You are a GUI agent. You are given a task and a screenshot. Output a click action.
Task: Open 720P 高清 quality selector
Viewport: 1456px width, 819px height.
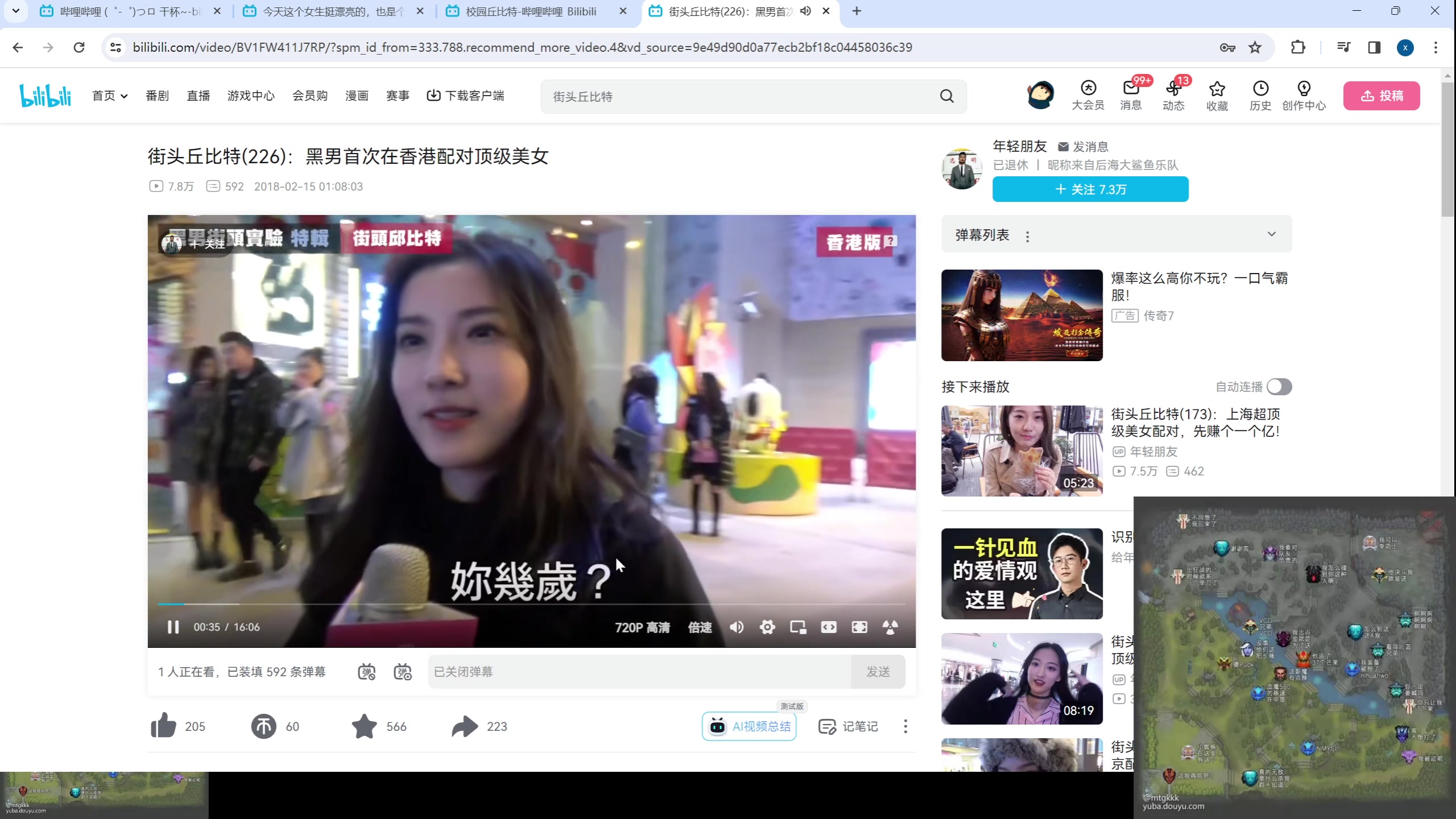[x=642, y=627]
